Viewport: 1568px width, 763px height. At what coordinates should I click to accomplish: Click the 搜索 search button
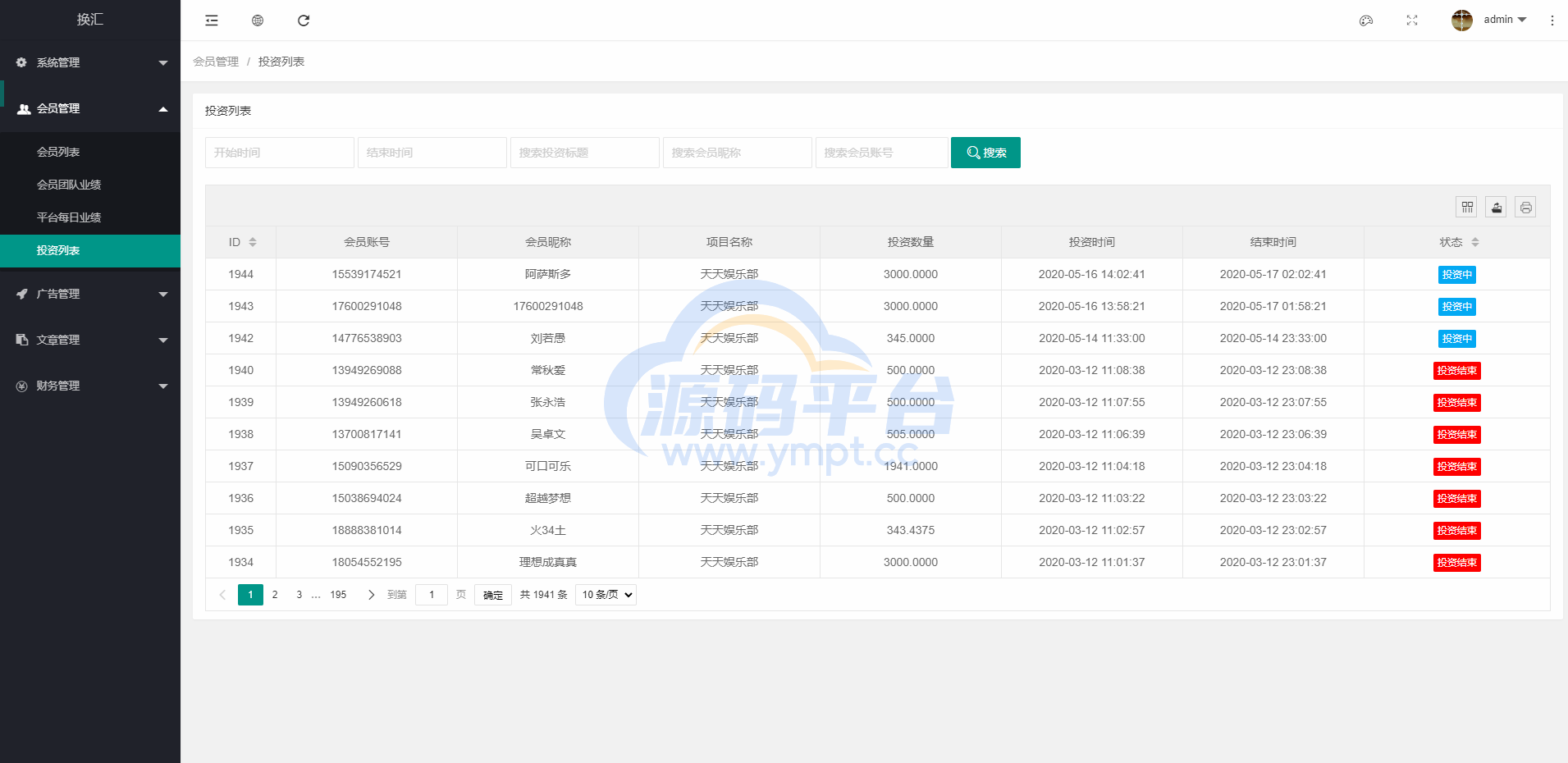point(985,153)
